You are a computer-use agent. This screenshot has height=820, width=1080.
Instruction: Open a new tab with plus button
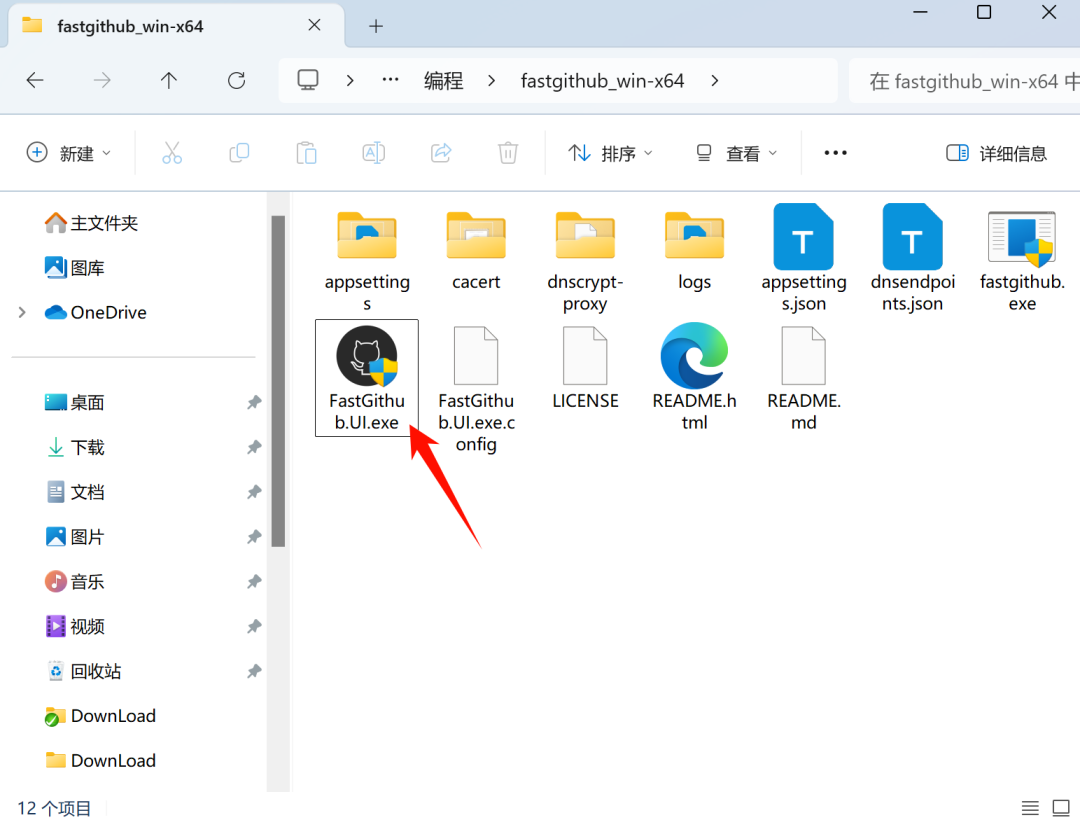pyautogui.click(x=376, y=26)
